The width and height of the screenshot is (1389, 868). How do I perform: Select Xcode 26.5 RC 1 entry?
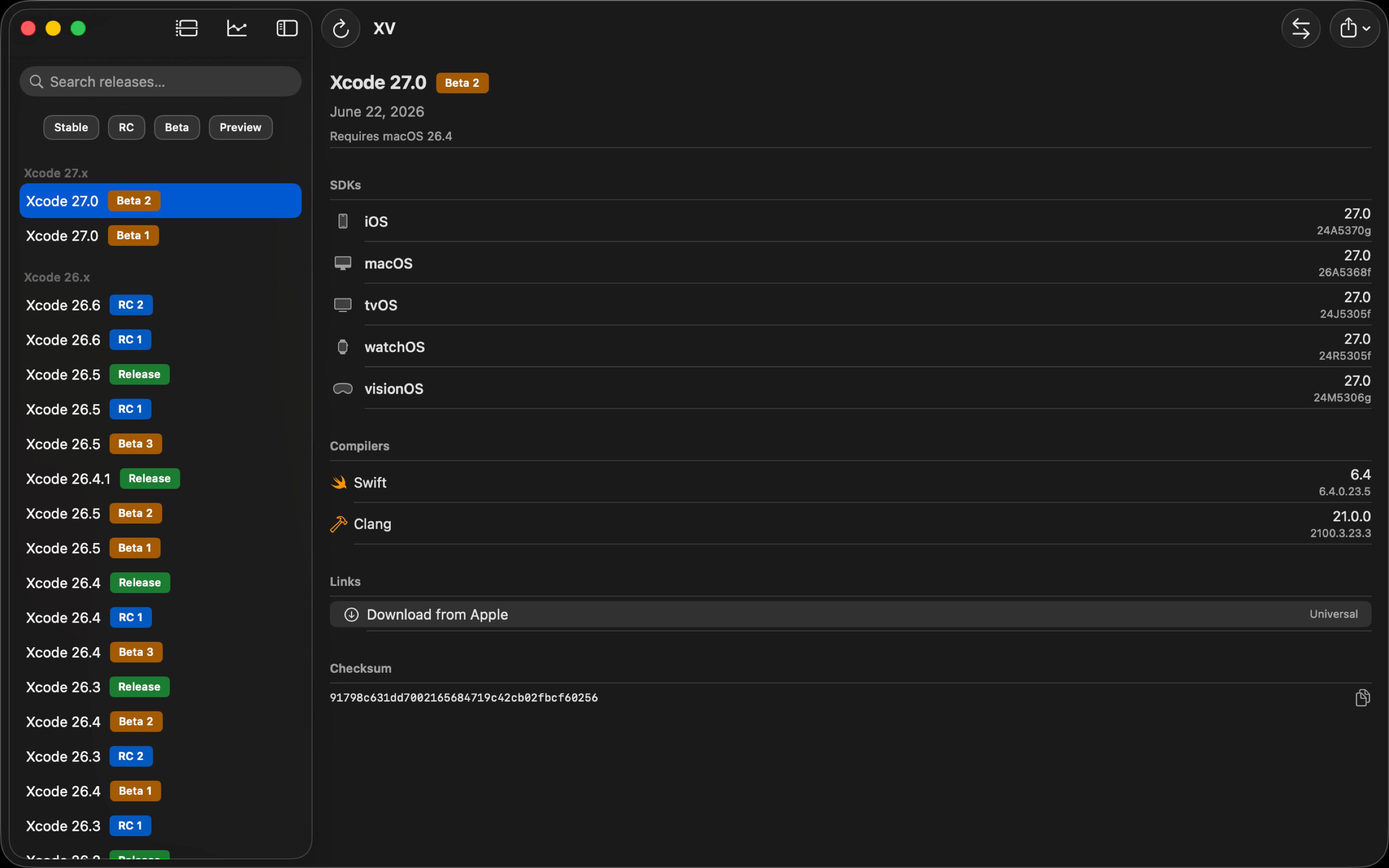click(161, 409)
